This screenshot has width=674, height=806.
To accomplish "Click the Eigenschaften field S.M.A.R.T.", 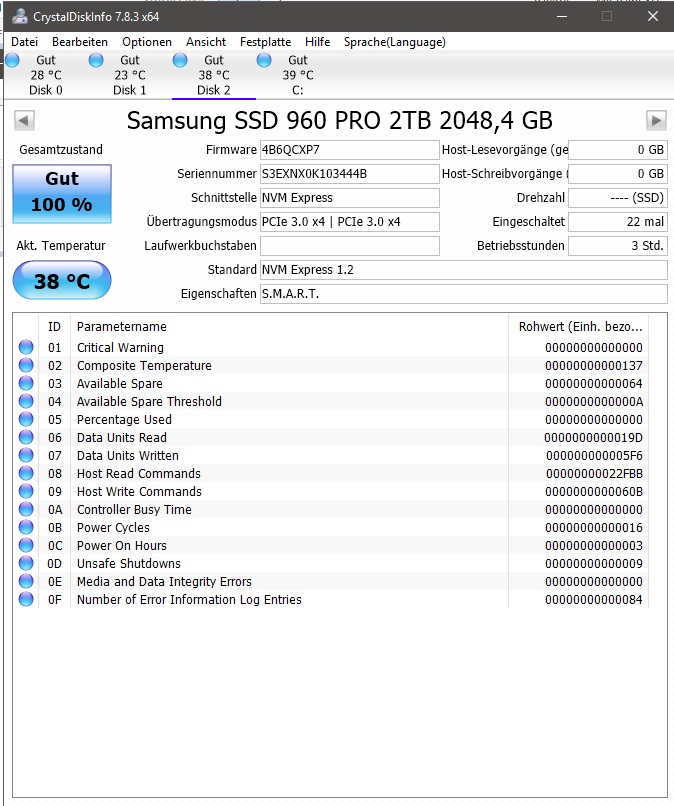I will point(464,294).
